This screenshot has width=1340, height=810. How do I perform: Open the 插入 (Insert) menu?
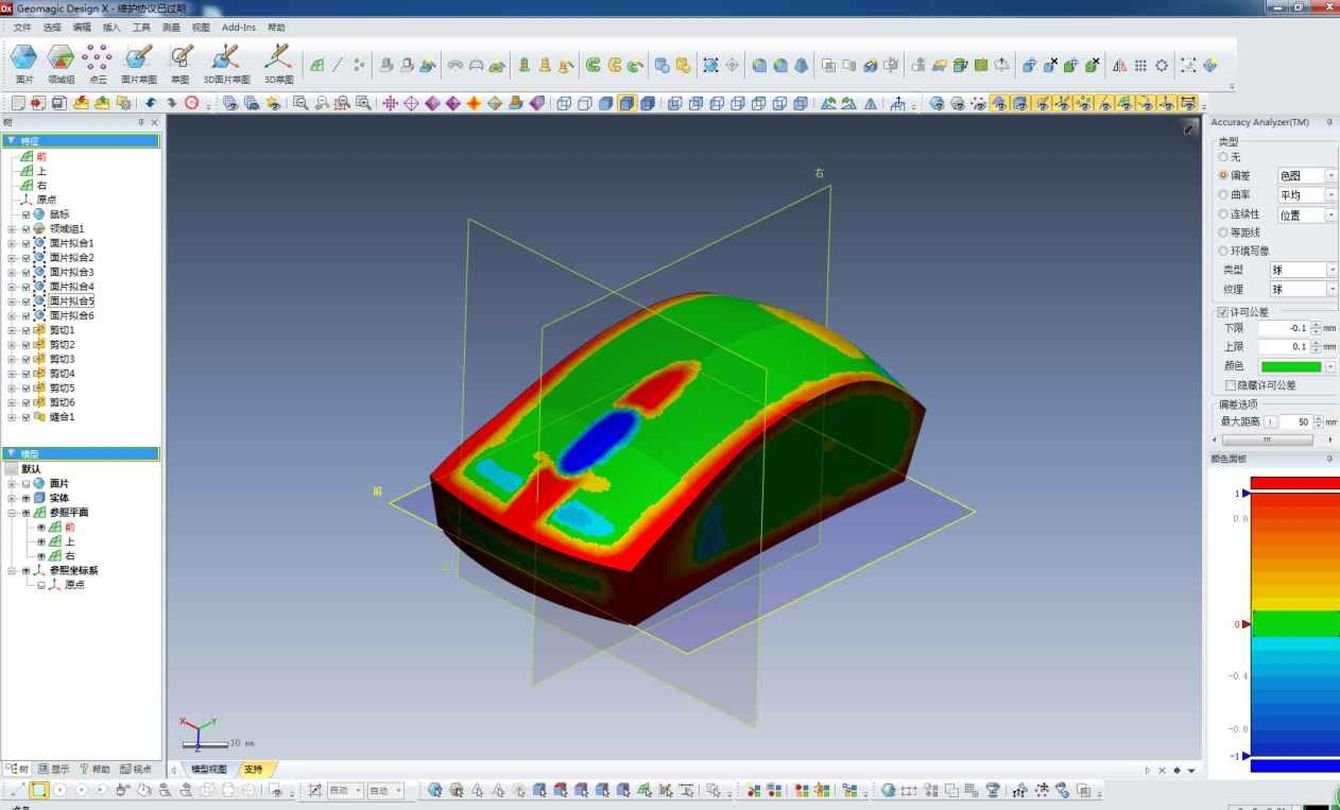coord(112,27)
